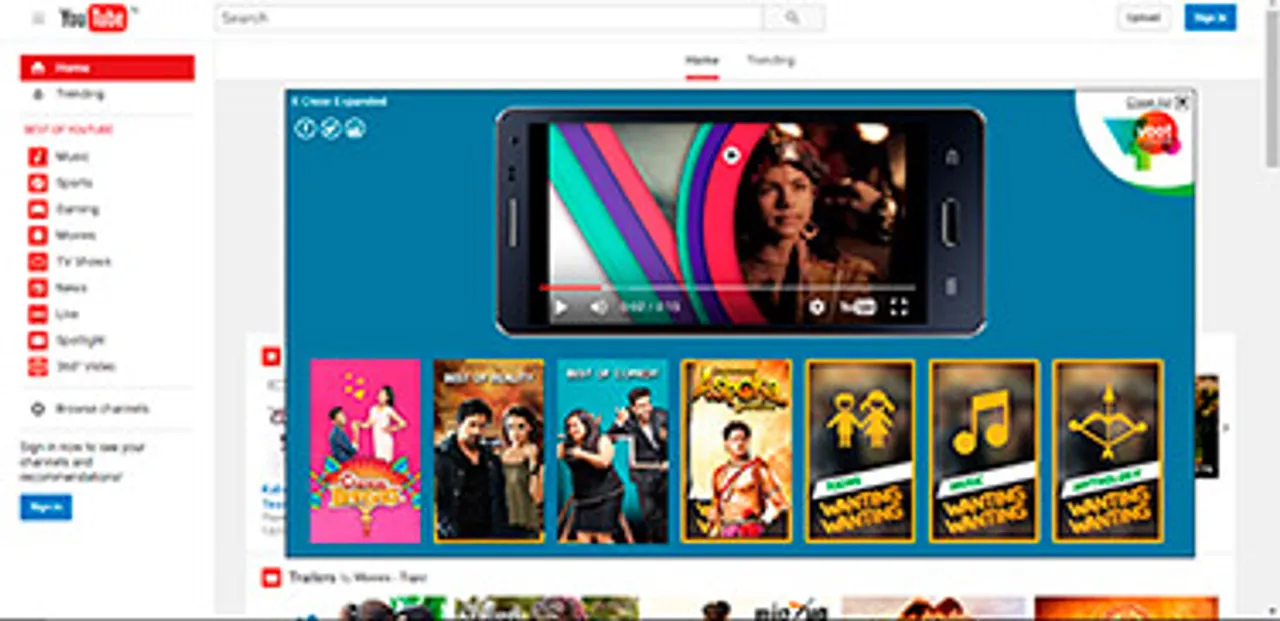Image resolution: width=1280 pixels, height=621 pixels.
Task: Click Sign in button in header
Action: (1210, 18)
